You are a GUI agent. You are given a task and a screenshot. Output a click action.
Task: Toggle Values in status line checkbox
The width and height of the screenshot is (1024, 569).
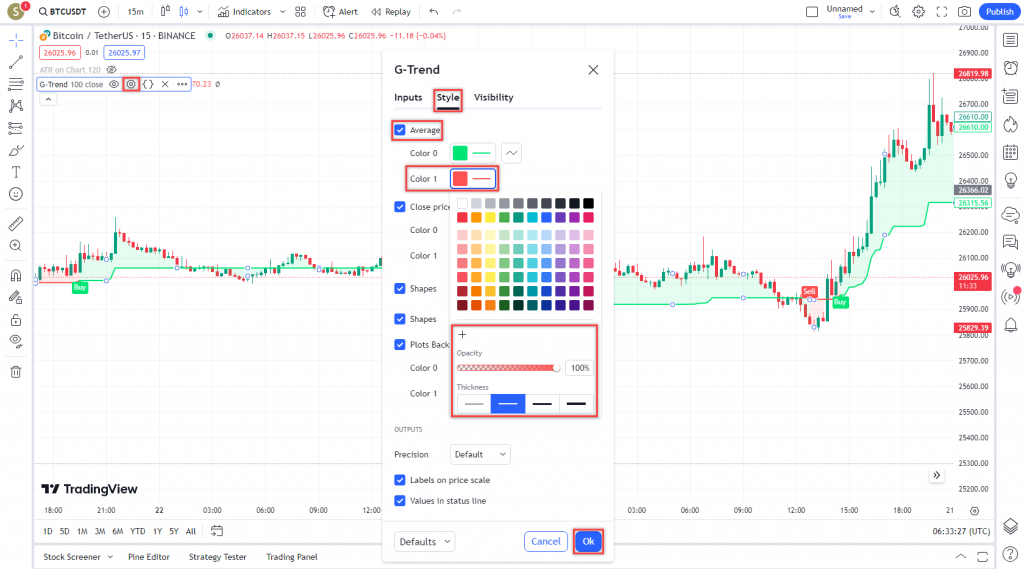[400, 500]
